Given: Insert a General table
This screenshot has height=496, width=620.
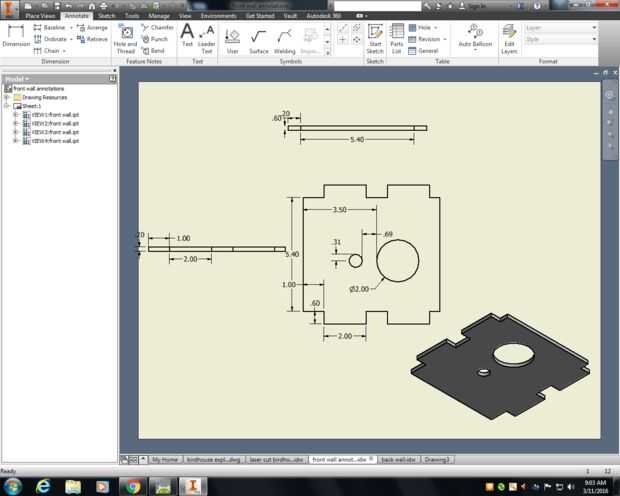Looking at the screenshot, I should (423, 51).
